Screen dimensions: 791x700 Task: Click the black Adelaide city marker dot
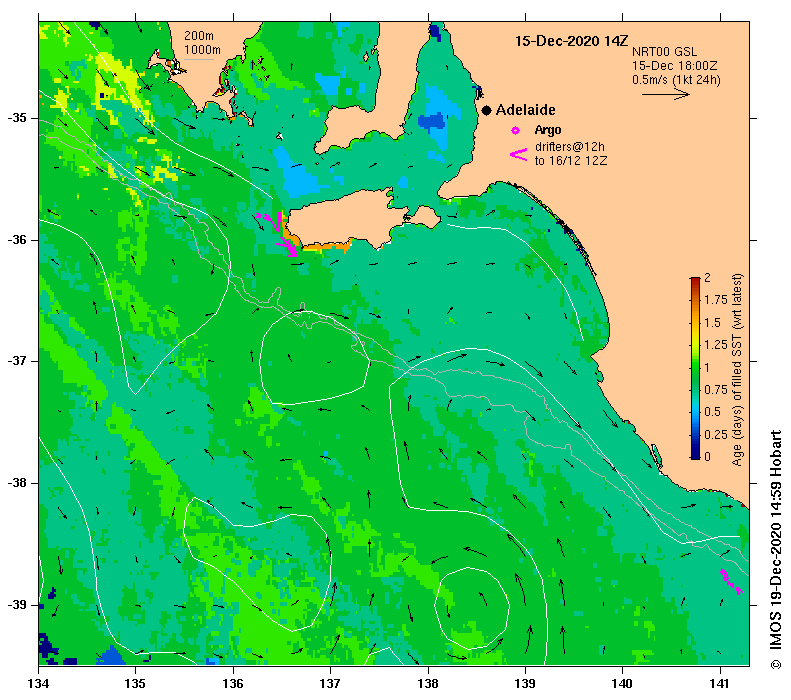click(486, 110)
